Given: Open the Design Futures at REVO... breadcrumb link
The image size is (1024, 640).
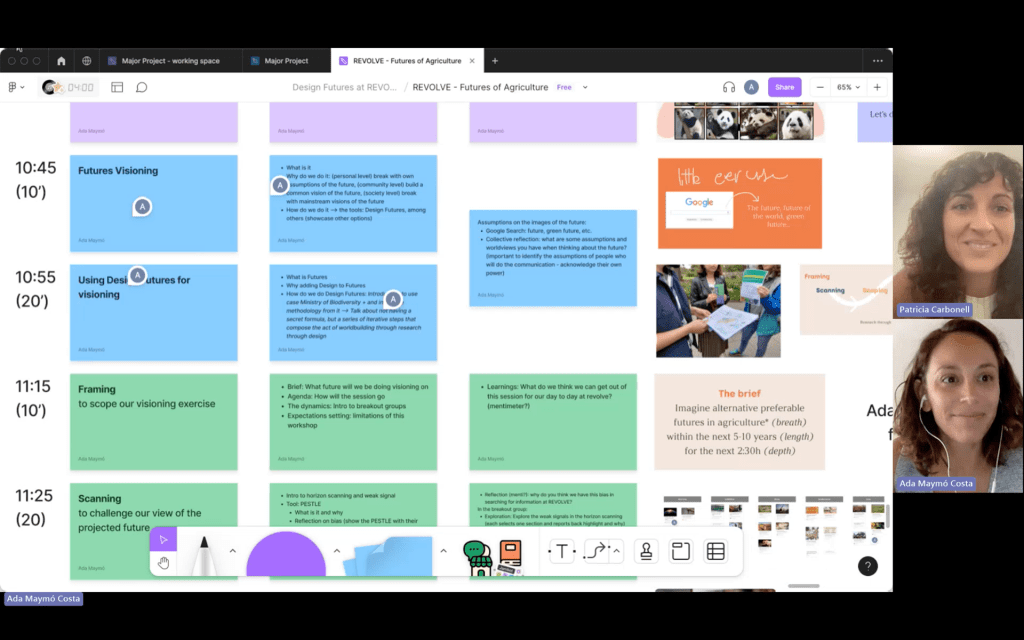Looking at the screenshot, I should coord(344,87).
